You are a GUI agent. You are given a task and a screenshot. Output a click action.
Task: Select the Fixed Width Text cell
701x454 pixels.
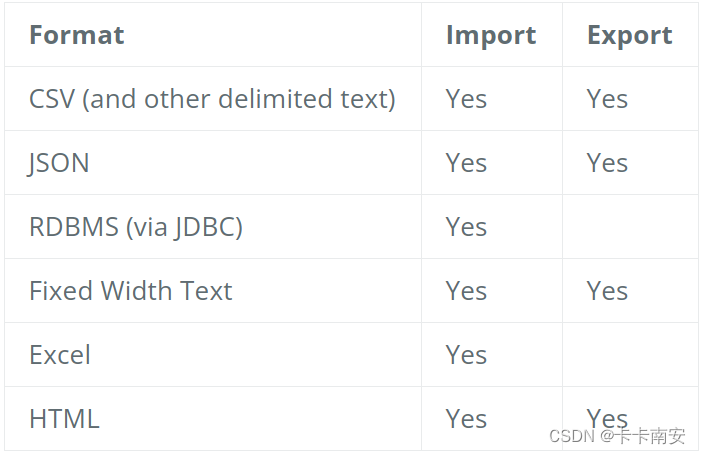point(130,291)
